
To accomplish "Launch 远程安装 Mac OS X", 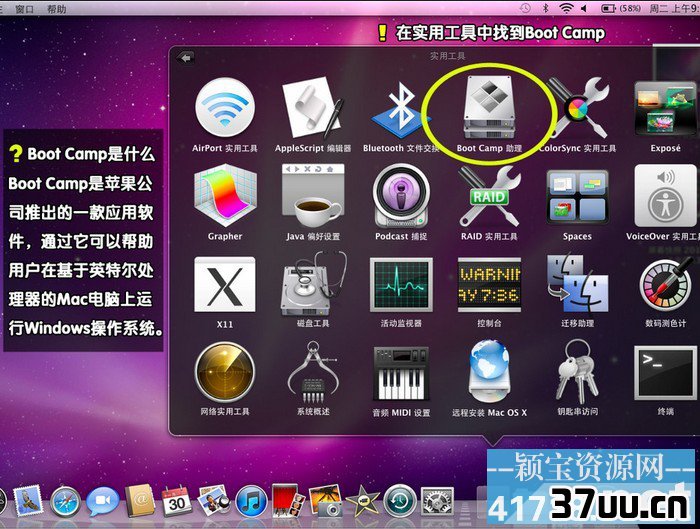I will pos(489,372).
